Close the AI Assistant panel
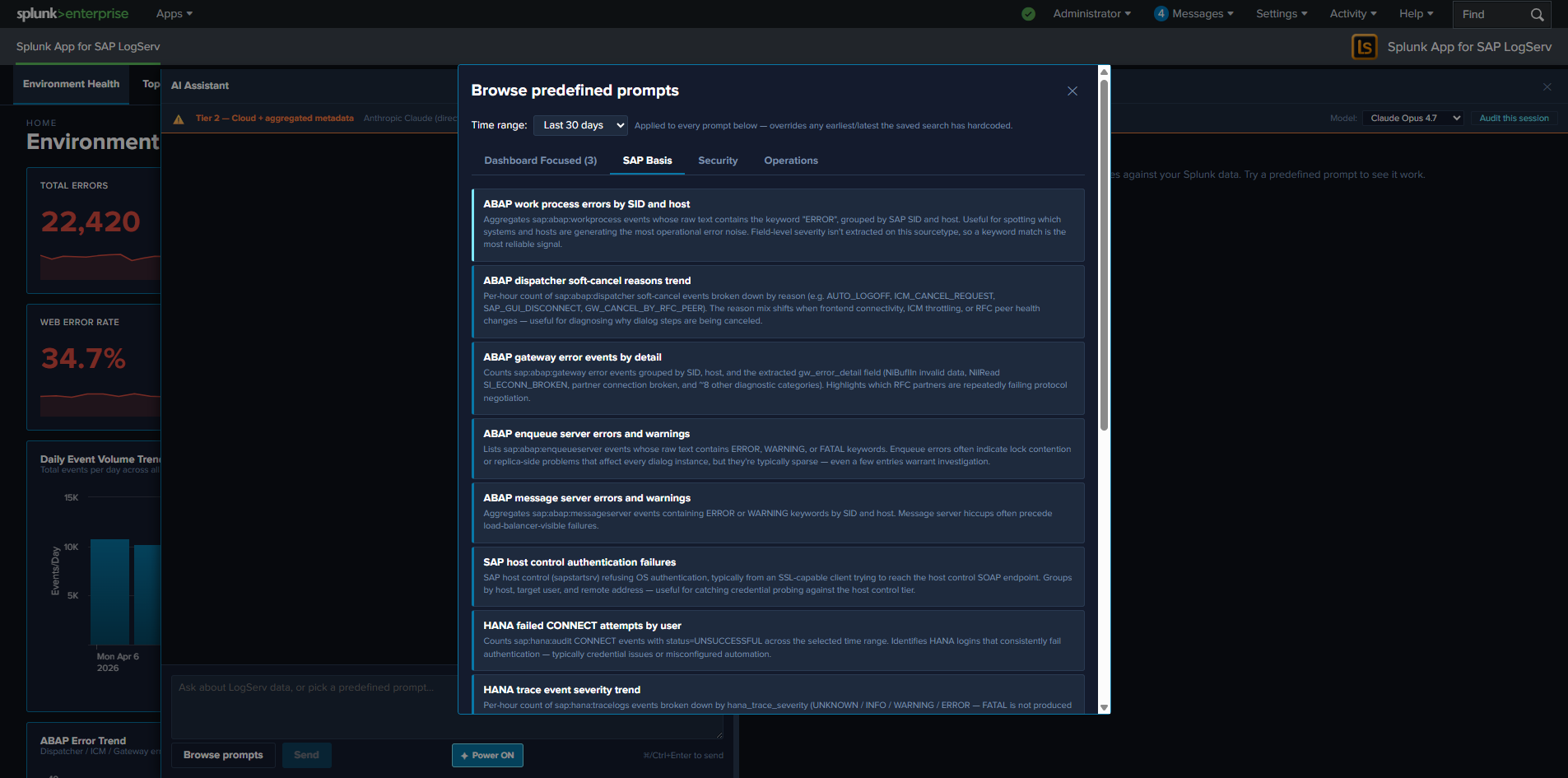Image resolution: width=1568 pixels, height=778 pixels. click(x=1547, y=86)
